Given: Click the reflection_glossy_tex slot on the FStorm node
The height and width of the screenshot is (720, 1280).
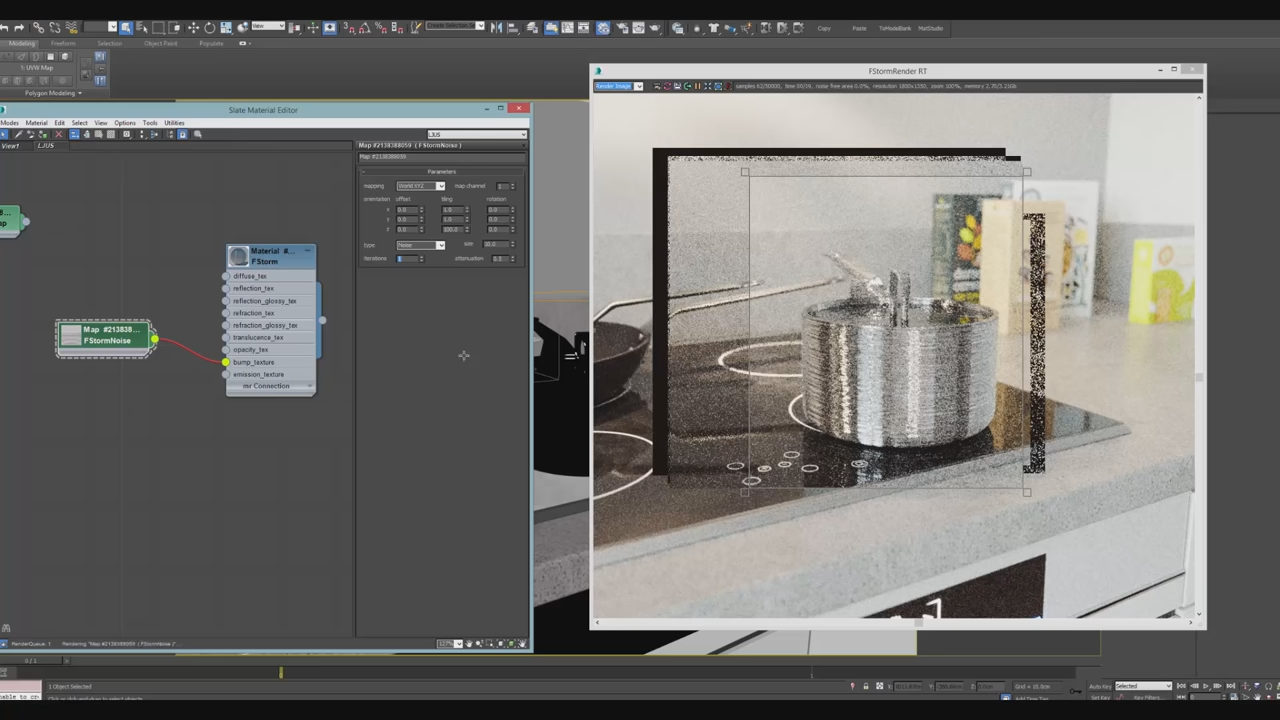Looking at the screenshot, I should 265,300.
